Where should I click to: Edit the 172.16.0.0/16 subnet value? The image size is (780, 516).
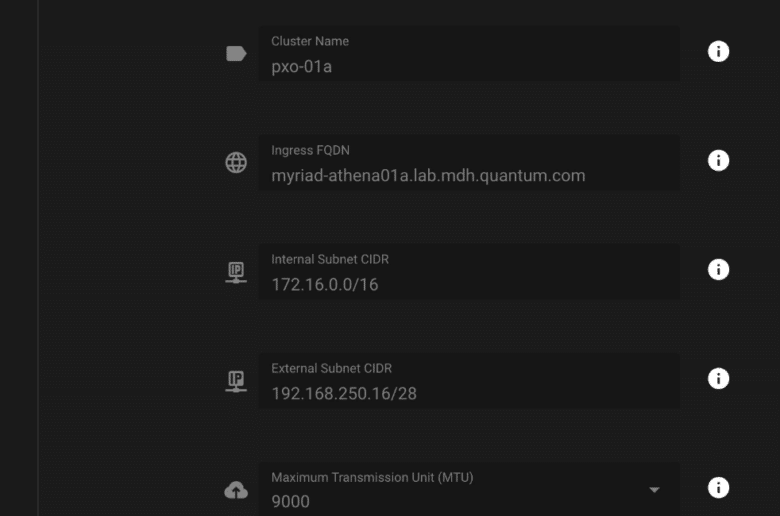coord(469,272)
